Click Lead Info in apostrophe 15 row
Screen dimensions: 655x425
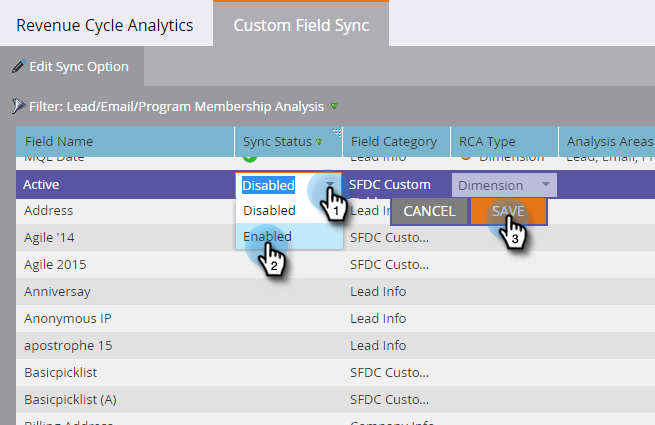point(378,346)
